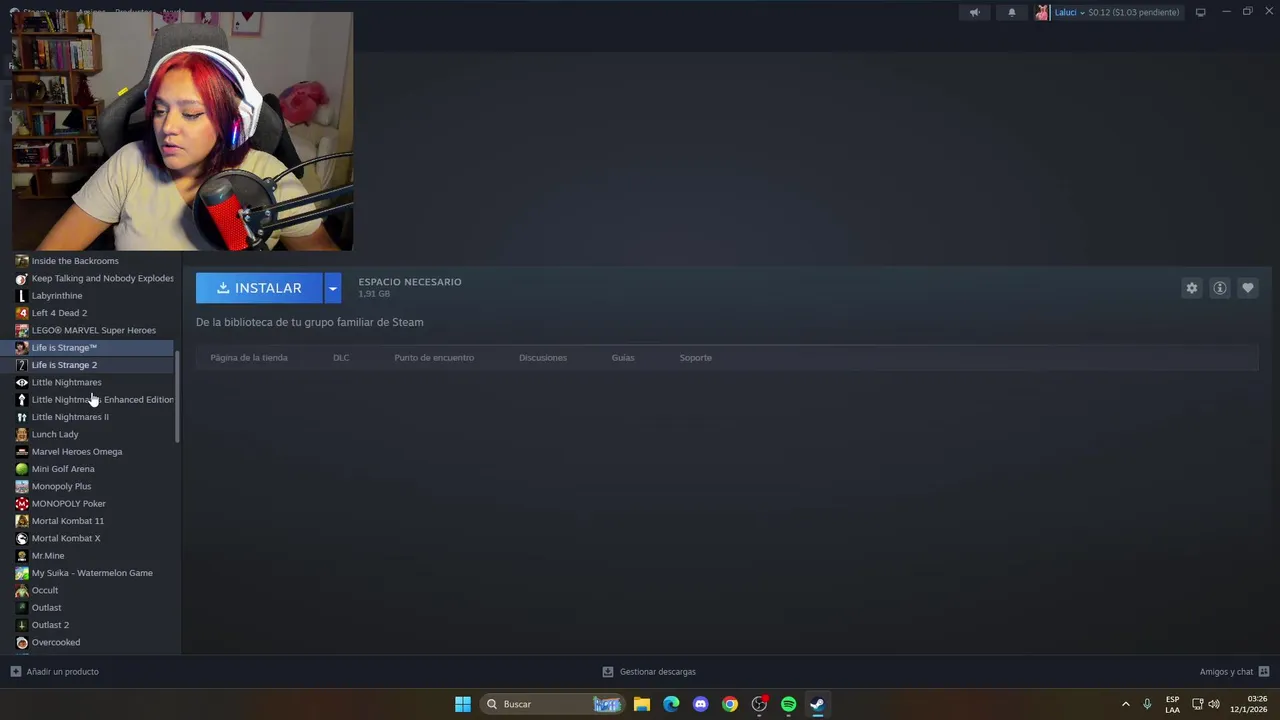This screenshot has width=1280, height=720.
Task: Select Outlast 2
Action: (50, 625)
